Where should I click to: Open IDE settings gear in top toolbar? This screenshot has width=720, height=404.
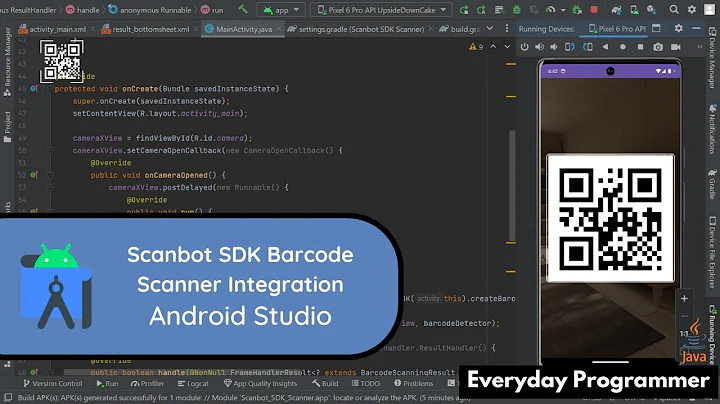coord(692,10)
